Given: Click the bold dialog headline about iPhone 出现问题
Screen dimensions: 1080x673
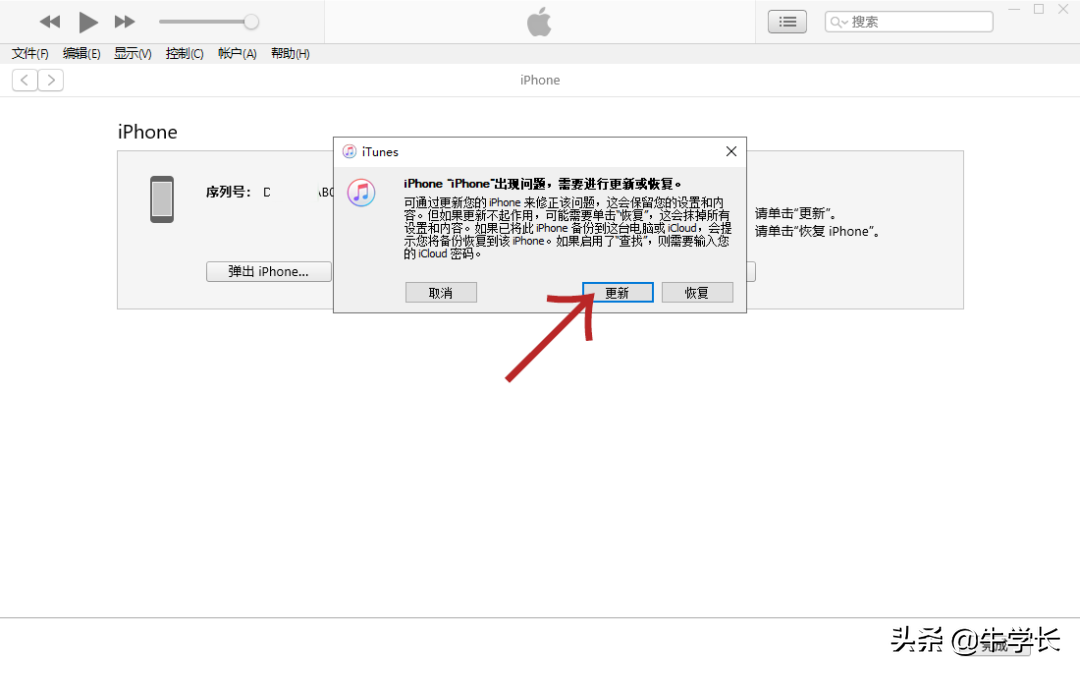Looking at the screenshot, I should 543,184.
